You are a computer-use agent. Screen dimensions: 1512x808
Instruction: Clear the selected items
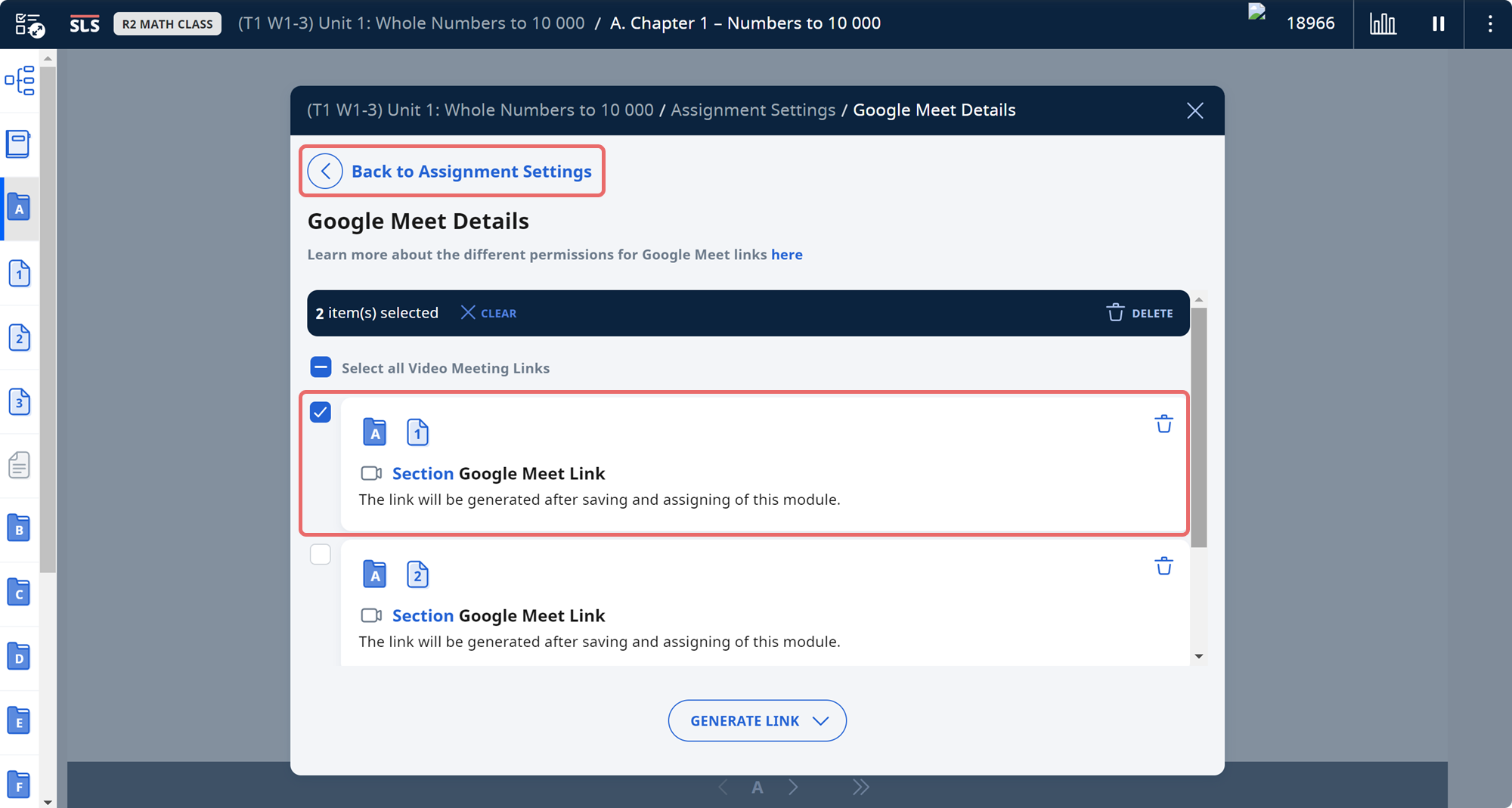pyautogui.click(x=488, y=313)
